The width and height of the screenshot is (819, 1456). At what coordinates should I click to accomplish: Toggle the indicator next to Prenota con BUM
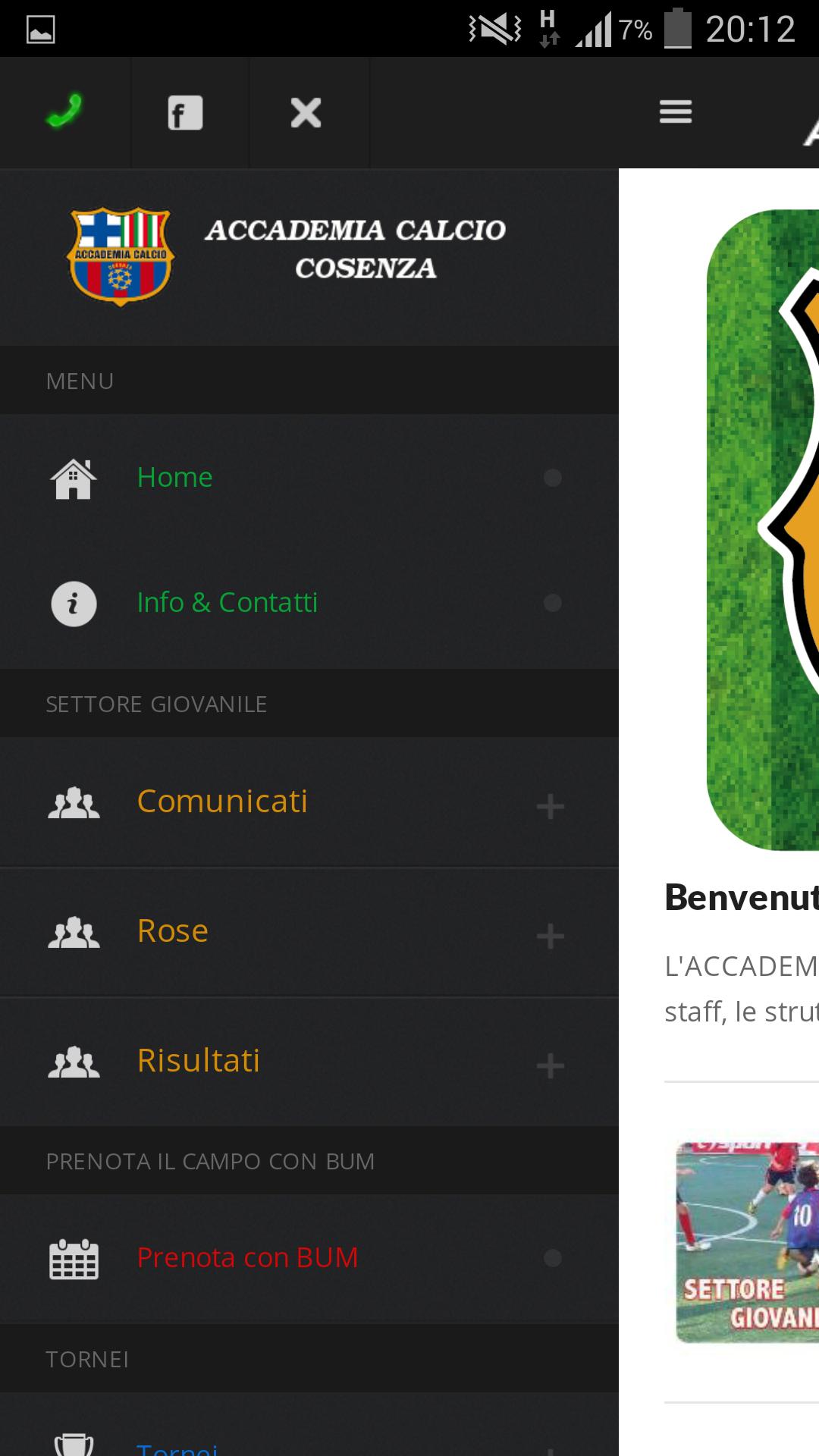point(553,1257)
